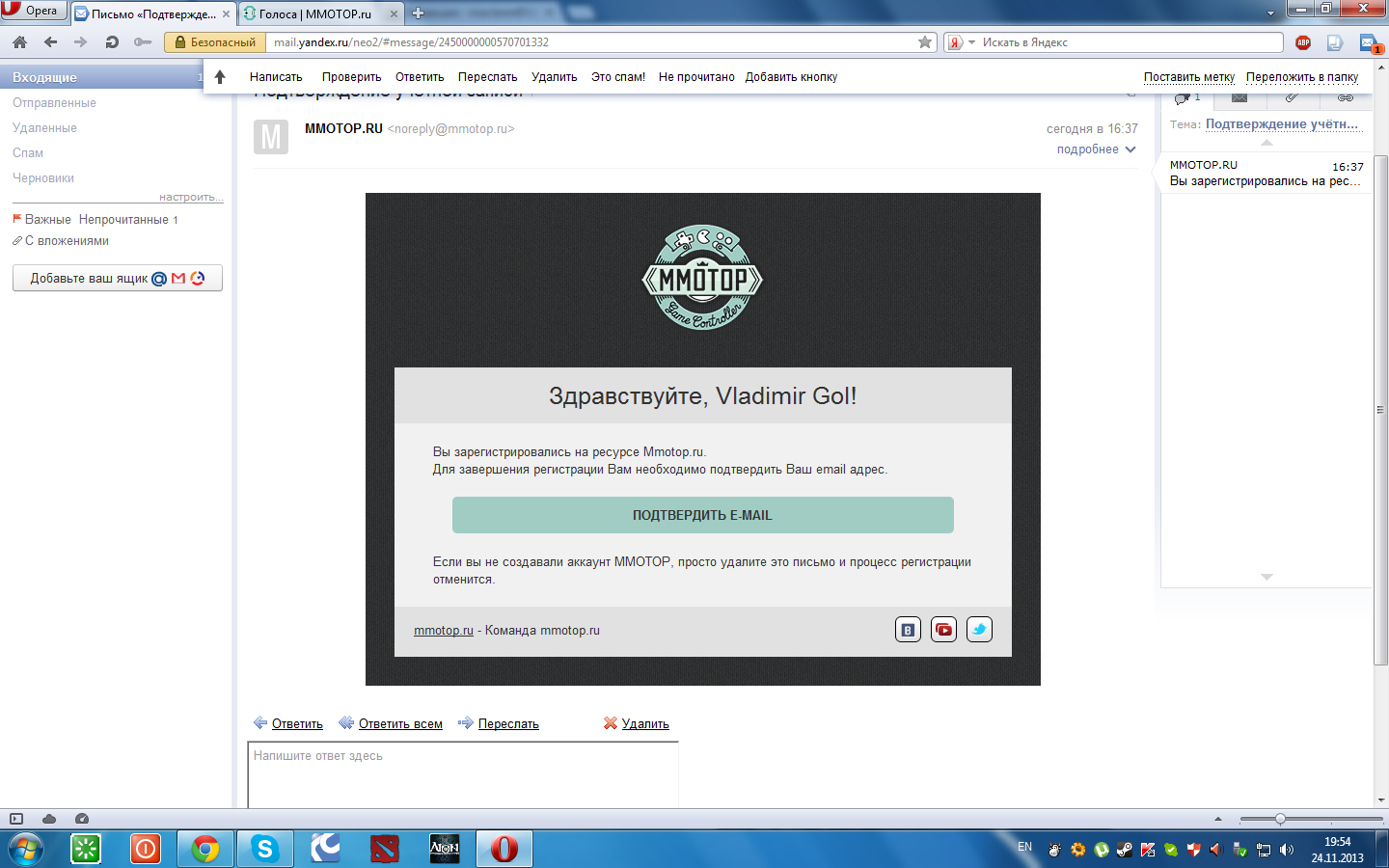
Task: Open the Поставить метку dropdown
Action: coord(1189,77)
